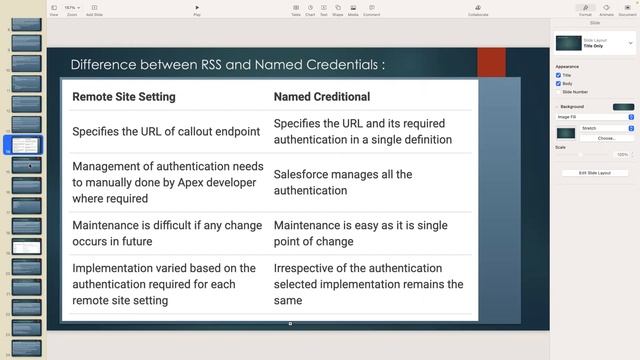Select the thumbnail directly below the selected slide

[x=26, y=165]
